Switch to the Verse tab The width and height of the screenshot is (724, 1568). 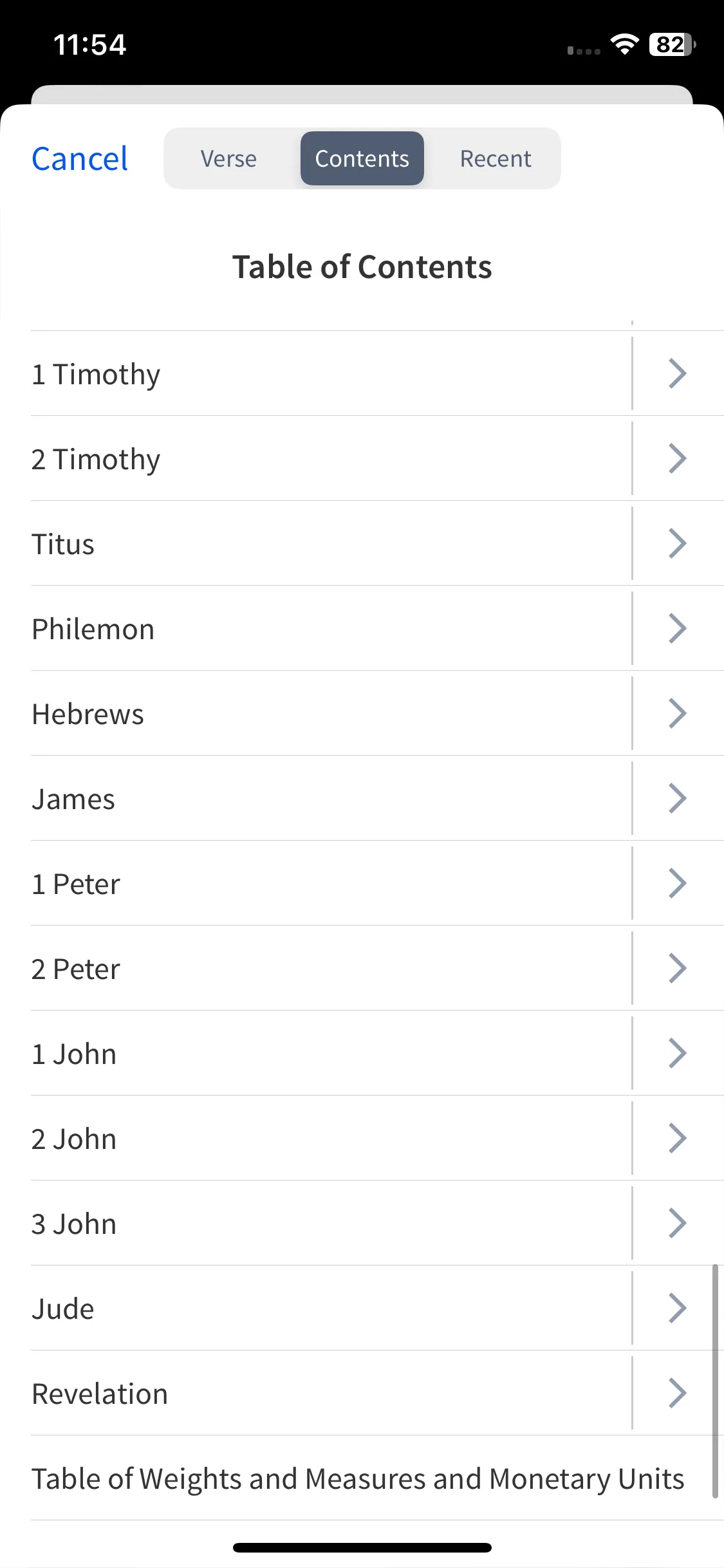tap(228, 158)
